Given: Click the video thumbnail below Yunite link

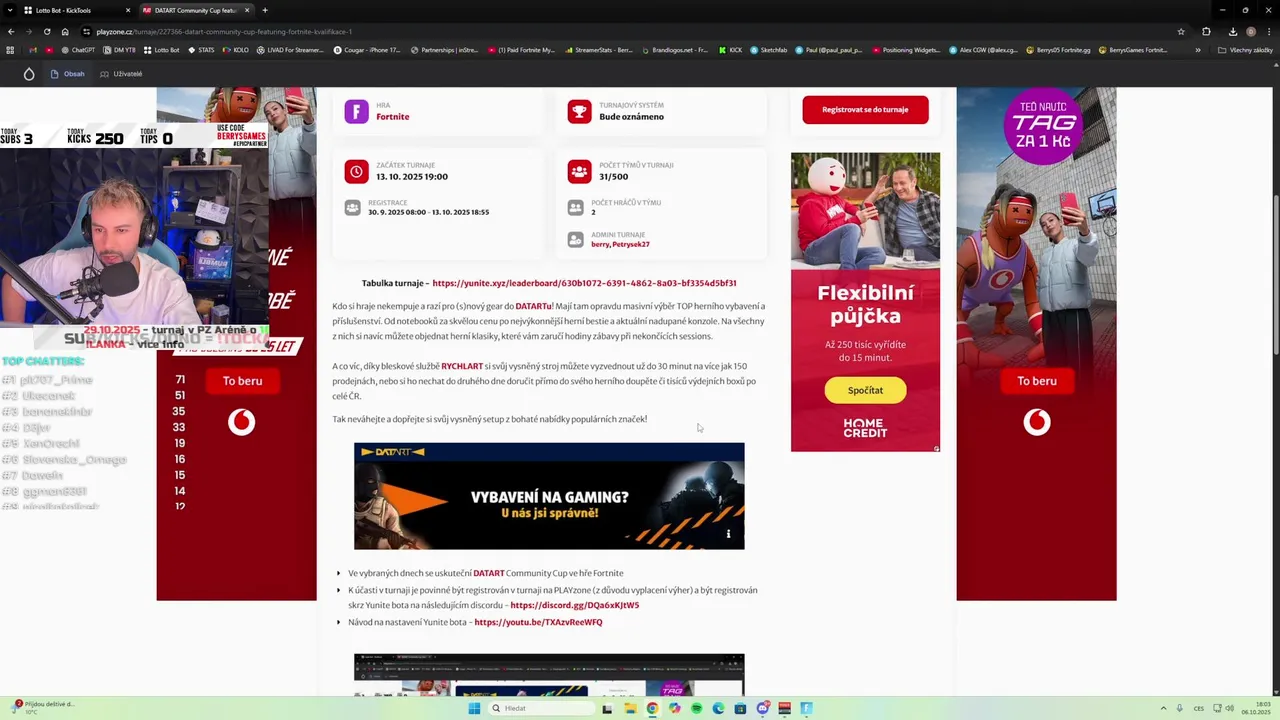Looking at the screenshot, I should point(549,675).
